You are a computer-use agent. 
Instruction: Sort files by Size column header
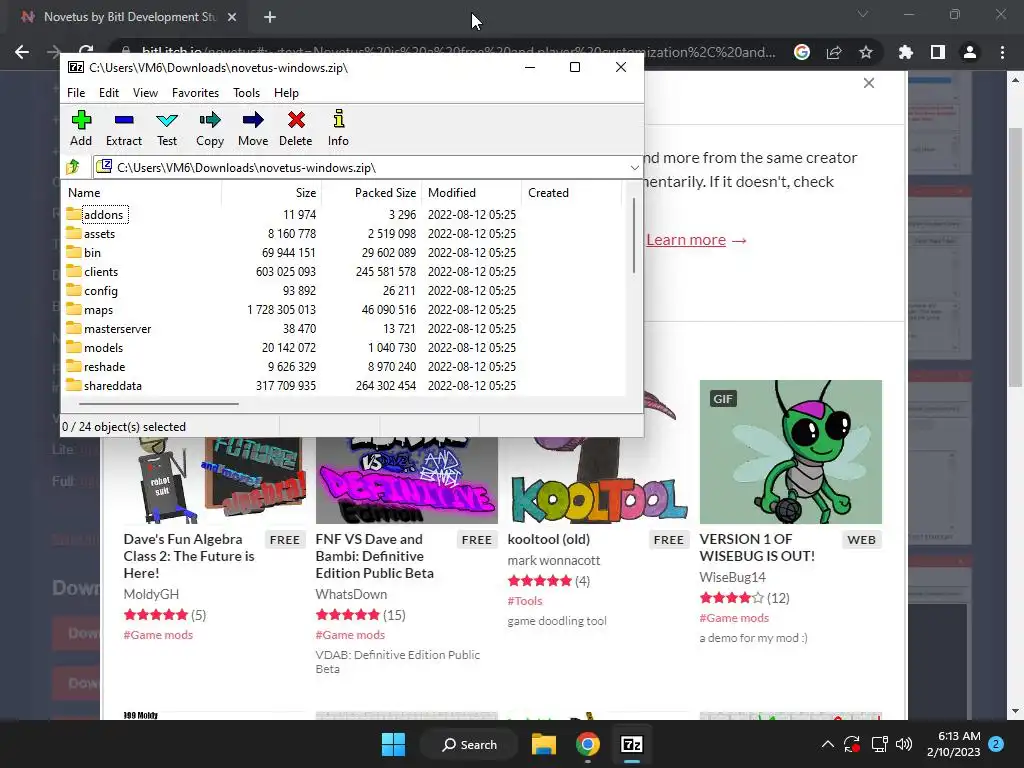pos(272,193)
